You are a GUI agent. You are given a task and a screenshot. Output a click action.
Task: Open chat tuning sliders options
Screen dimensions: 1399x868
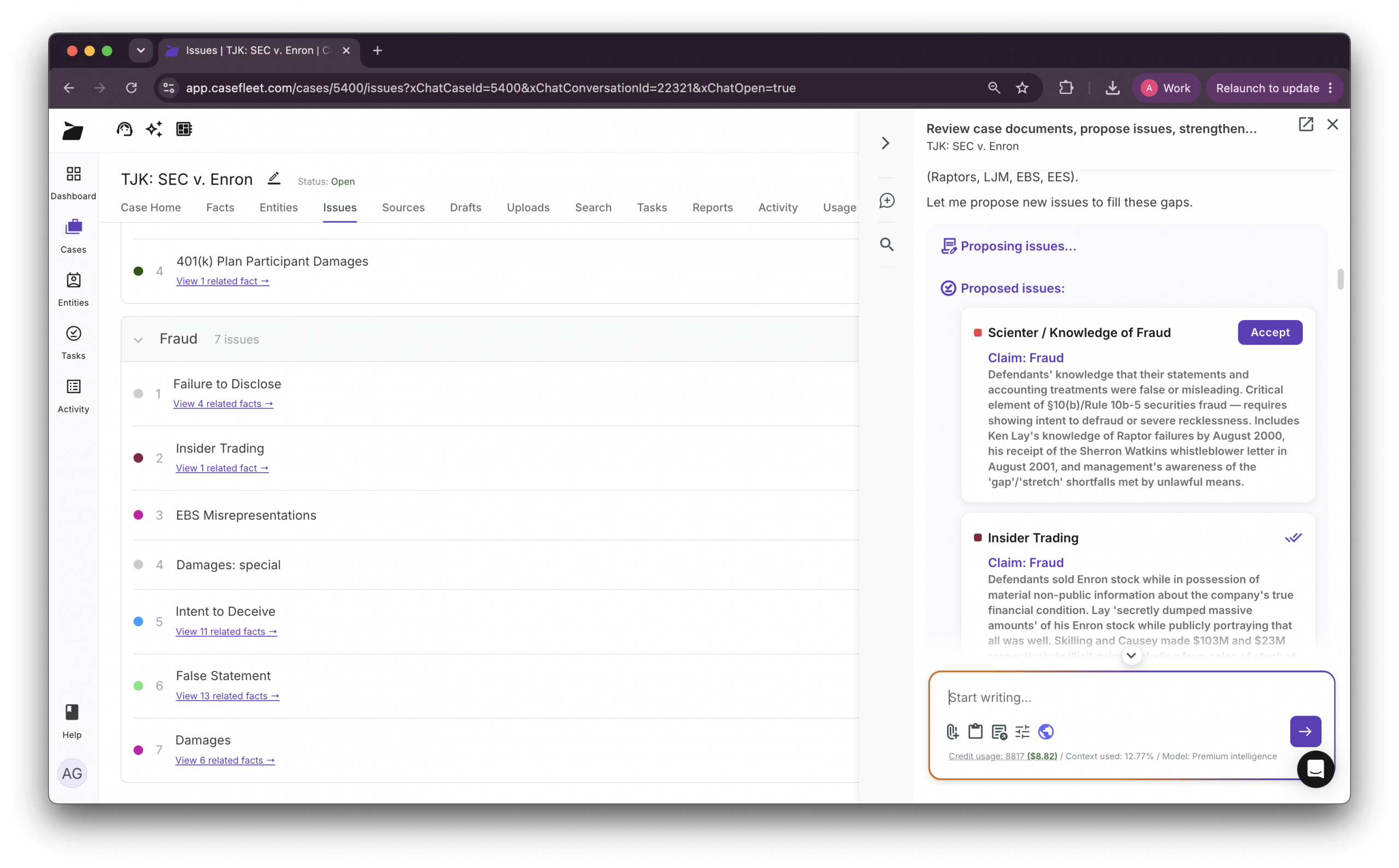1022,731
